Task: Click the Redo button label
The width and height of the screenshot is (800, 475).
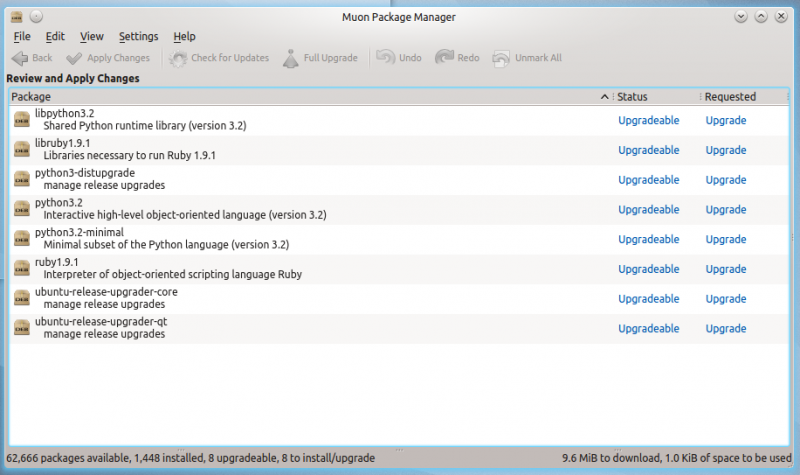Action: [x=468, y=58]
